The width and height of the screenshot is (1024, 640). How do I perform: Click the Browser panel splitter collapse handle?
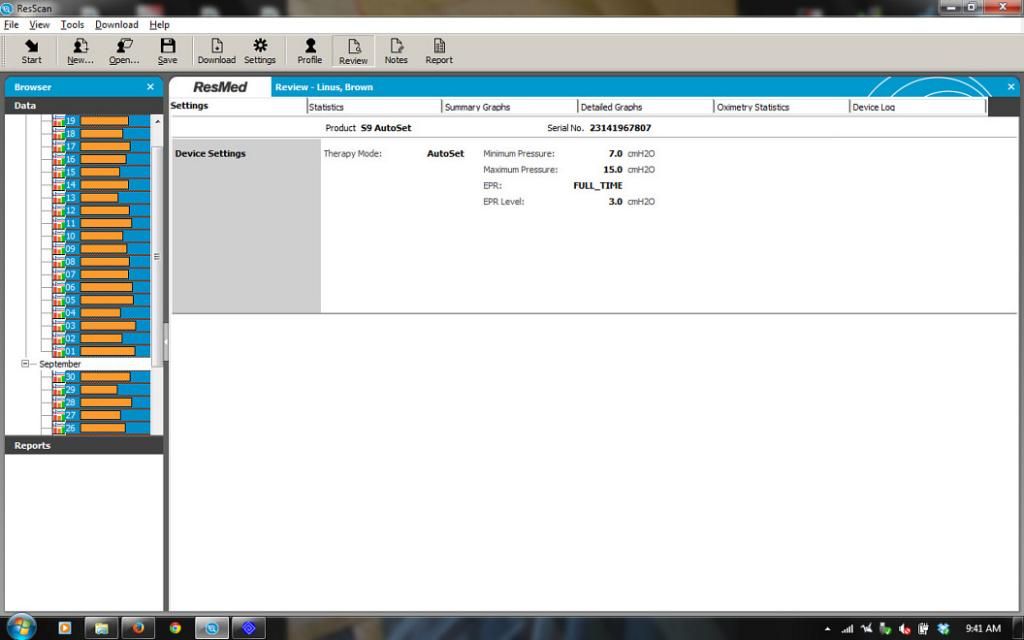(x=166, y=341)
